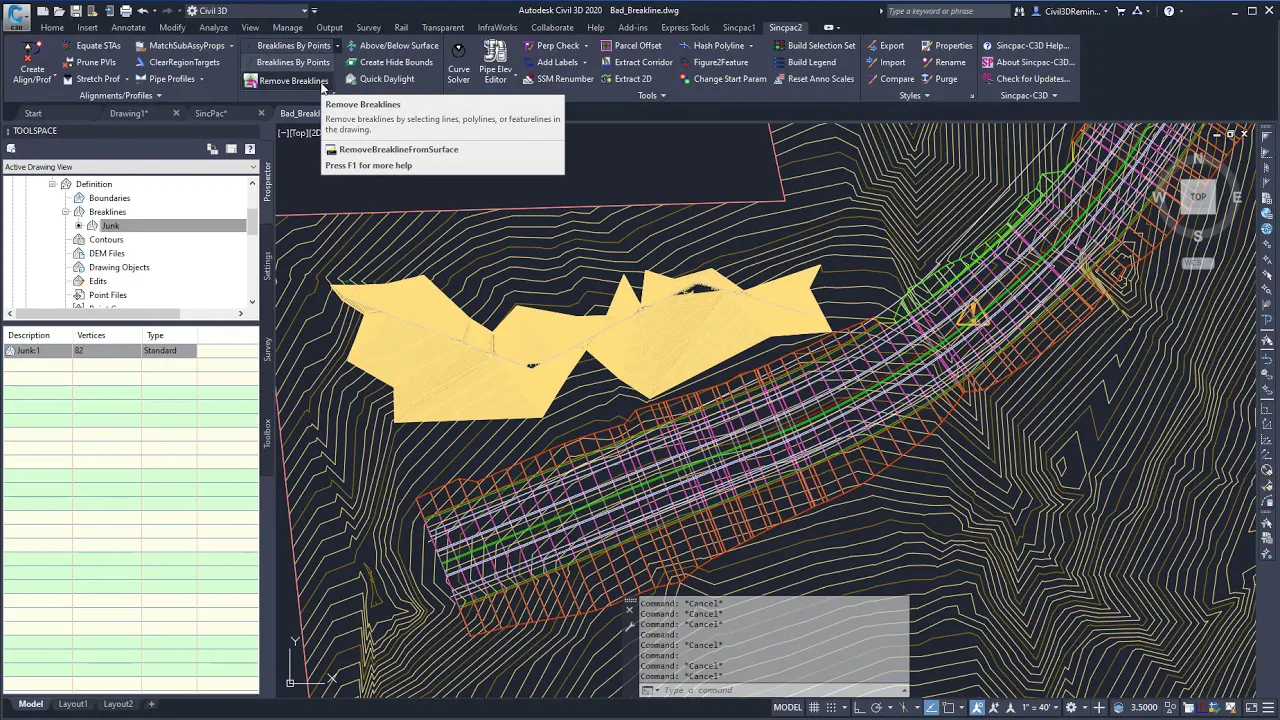1280x720 pixels.
Task: Collapse the Definition tree node
Action: tap(52, 184)
